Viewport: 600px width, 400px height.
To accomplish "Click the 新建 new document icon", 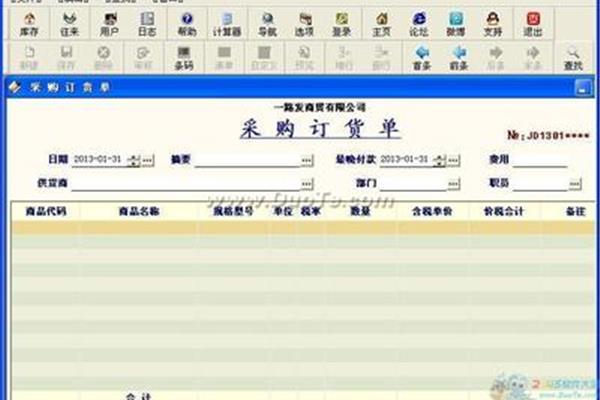I will 29,58.
